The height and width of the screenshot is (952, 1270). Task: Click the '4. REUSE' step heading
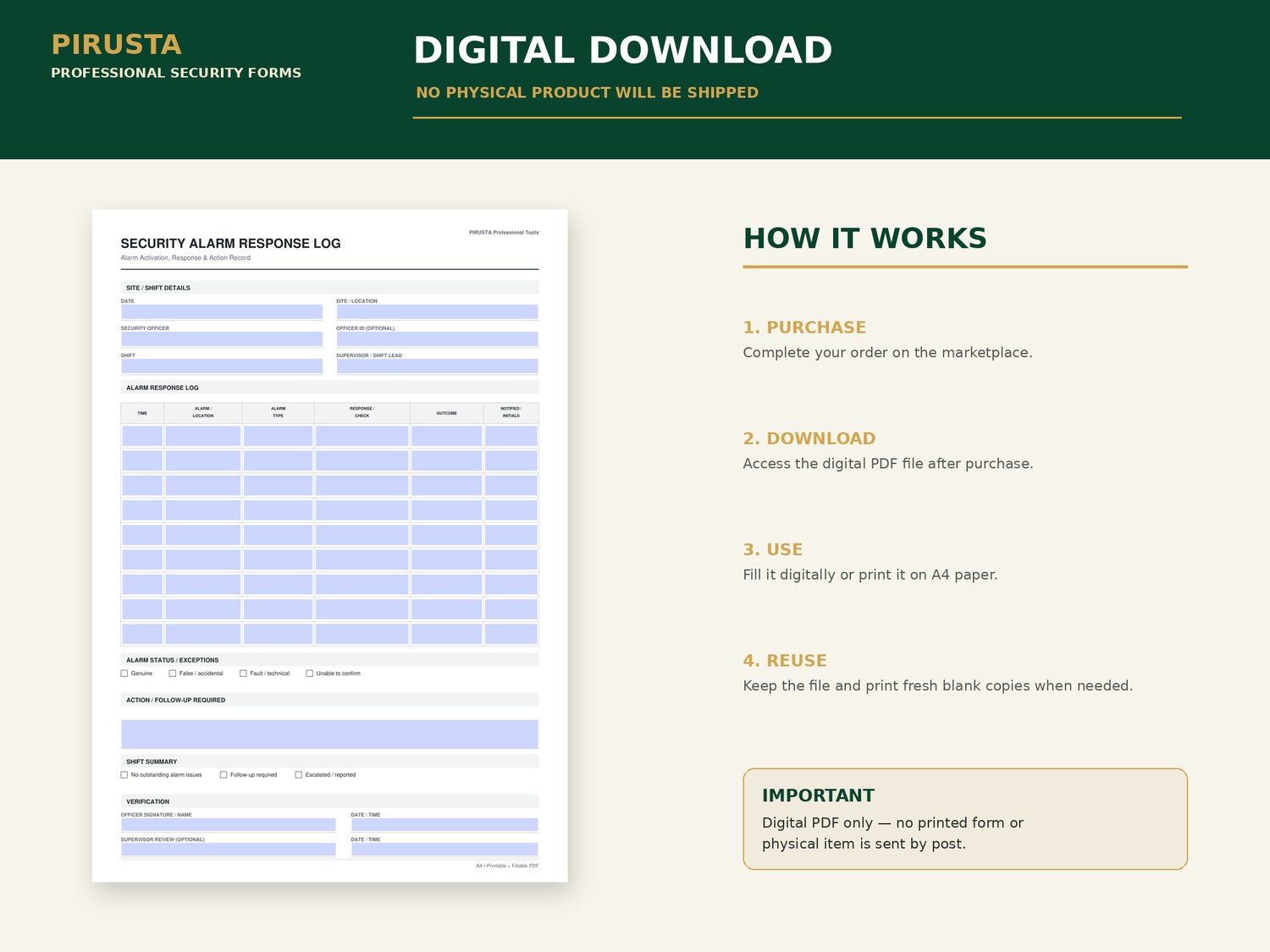pos(785,661)
